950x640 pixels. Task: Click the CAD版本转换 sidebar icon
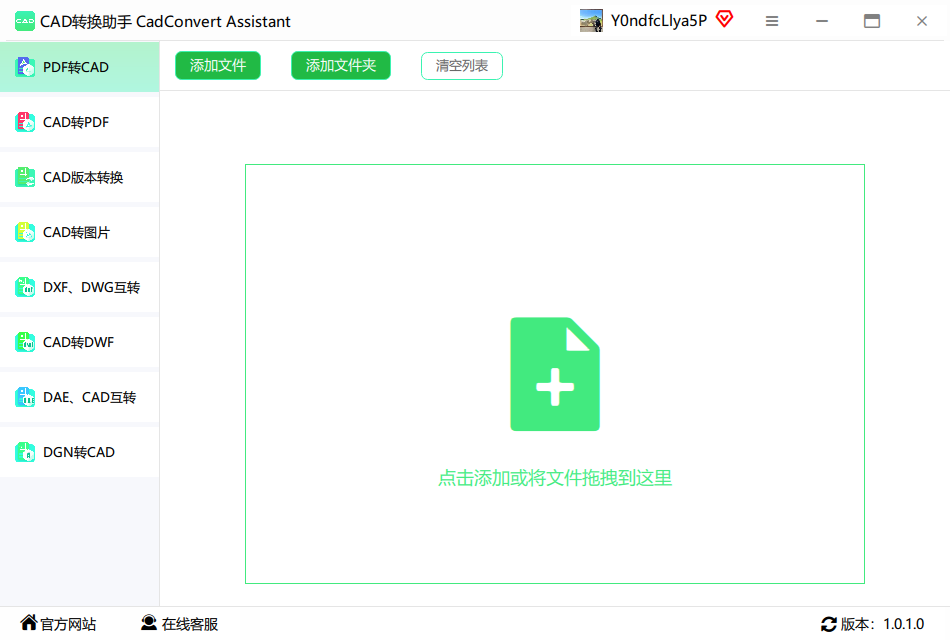[25, 177]
